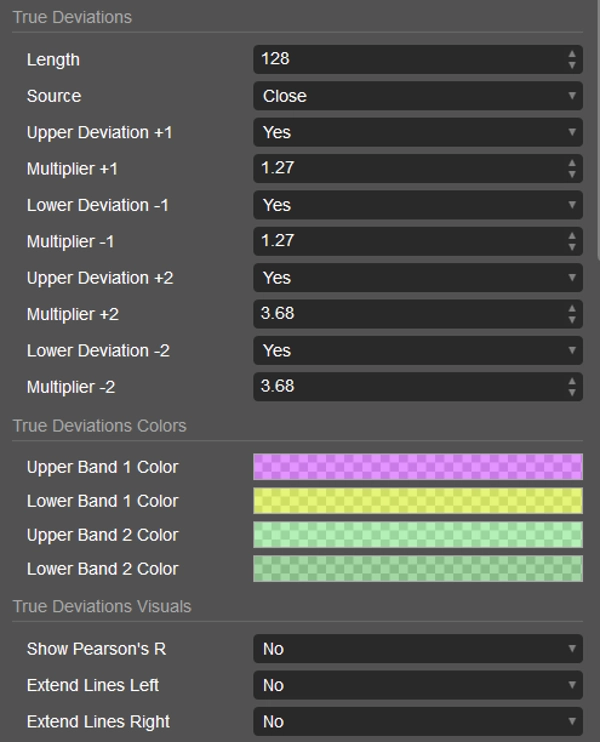600x742 pixels.
Task: Pick the Upper Band 1 Color swatch
Action: tap(417, 467)
